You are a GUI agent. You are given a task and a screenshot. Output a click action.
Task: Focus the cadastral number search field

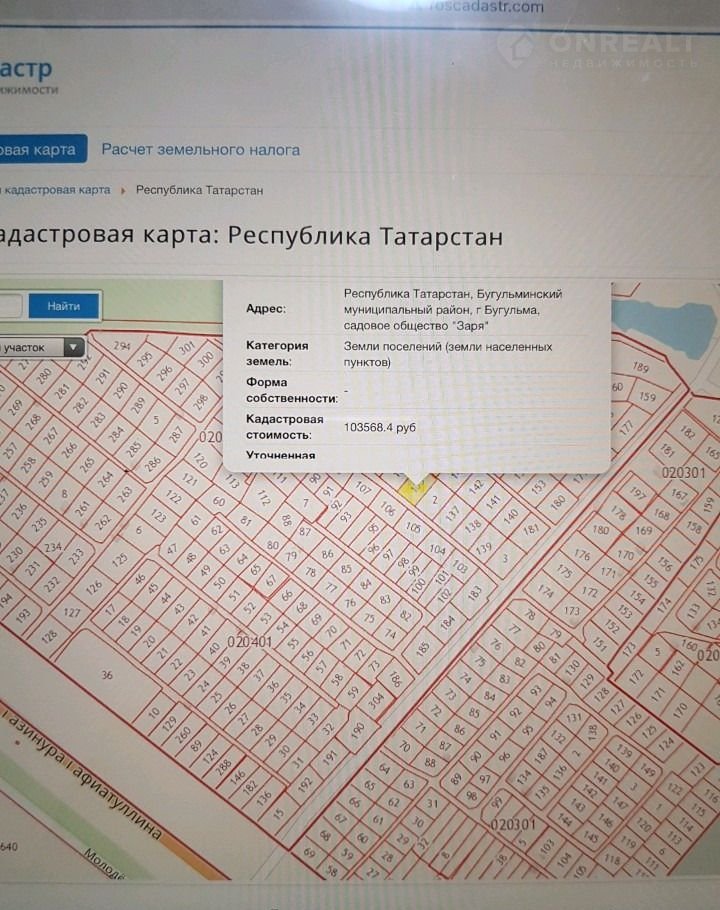point(8,306)
